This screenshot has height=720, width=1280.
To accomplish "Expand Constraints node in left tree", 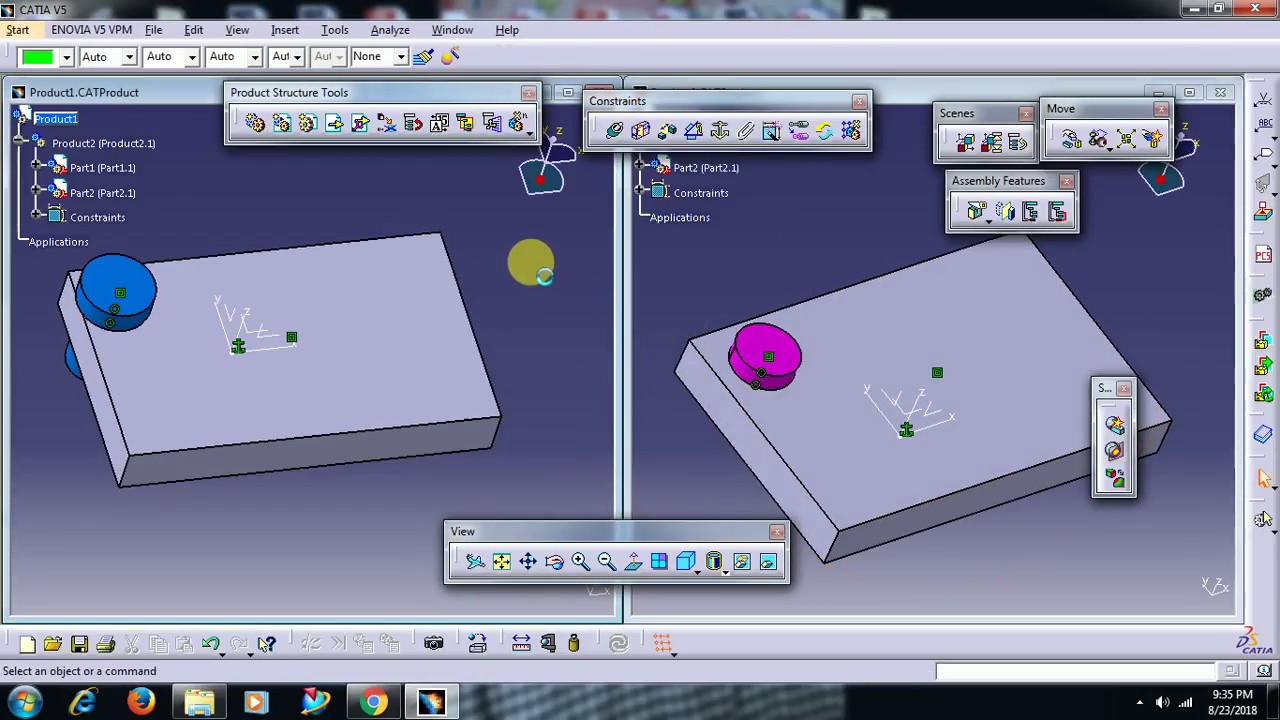I will pos(36,214).
